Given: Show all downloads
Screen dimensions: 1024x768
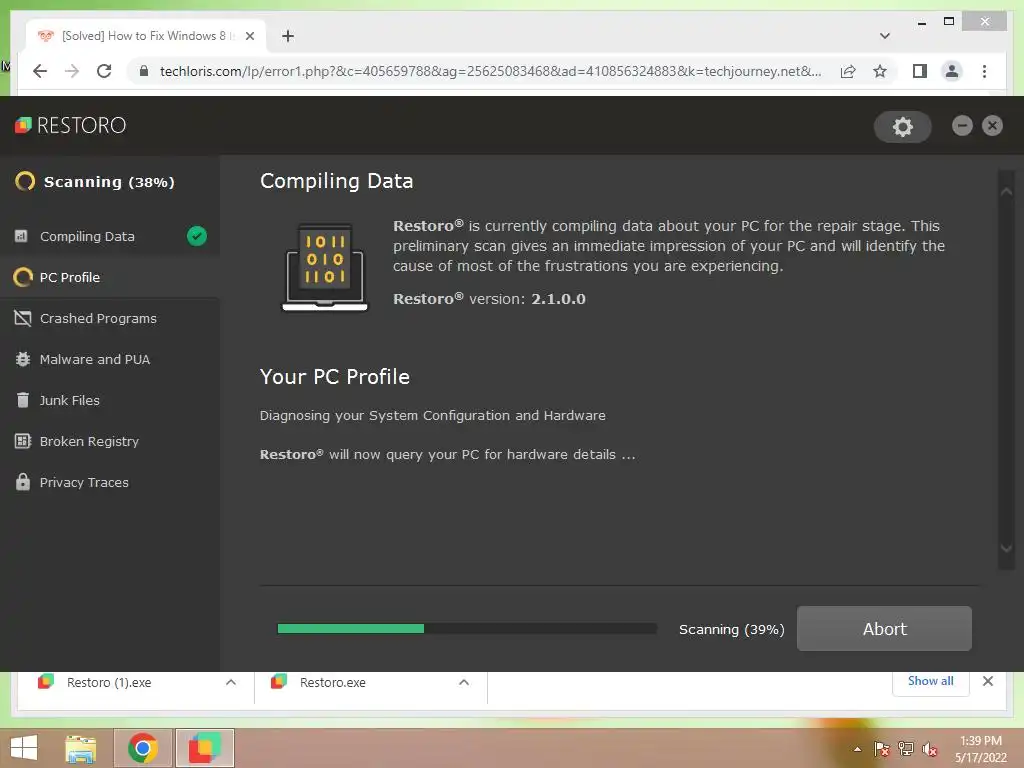Looking at the screenshot, I should [931, 681].
